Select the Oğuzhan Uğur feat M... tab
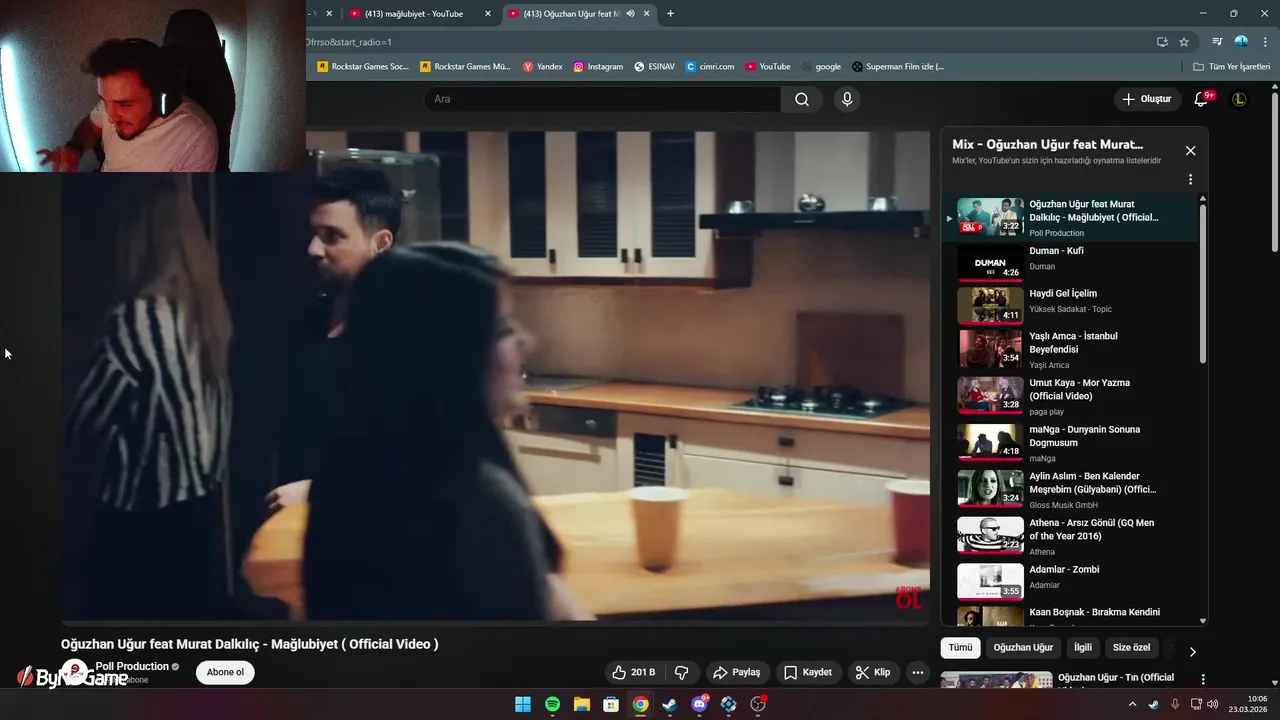Viewport: 1280px width, 720px height. (x=578, y=14)
